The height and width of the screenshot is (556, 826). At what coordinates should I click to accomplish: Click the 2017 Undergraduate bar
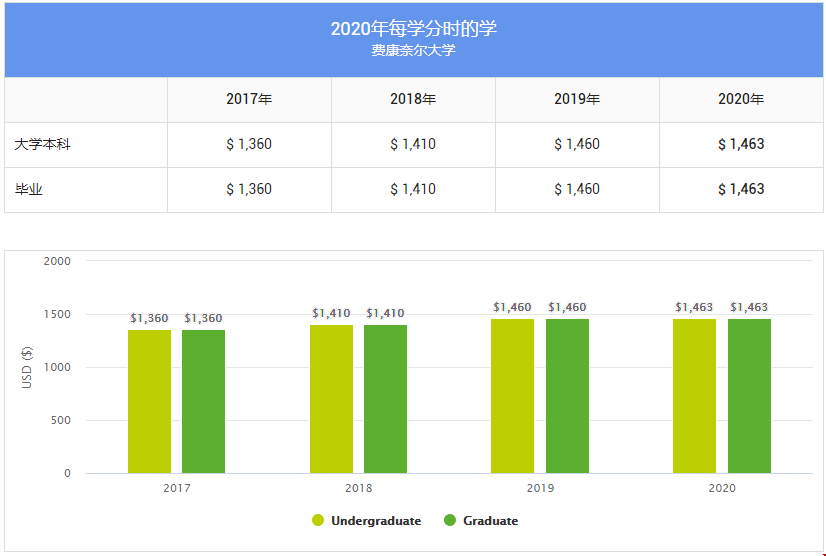[150, 402]
